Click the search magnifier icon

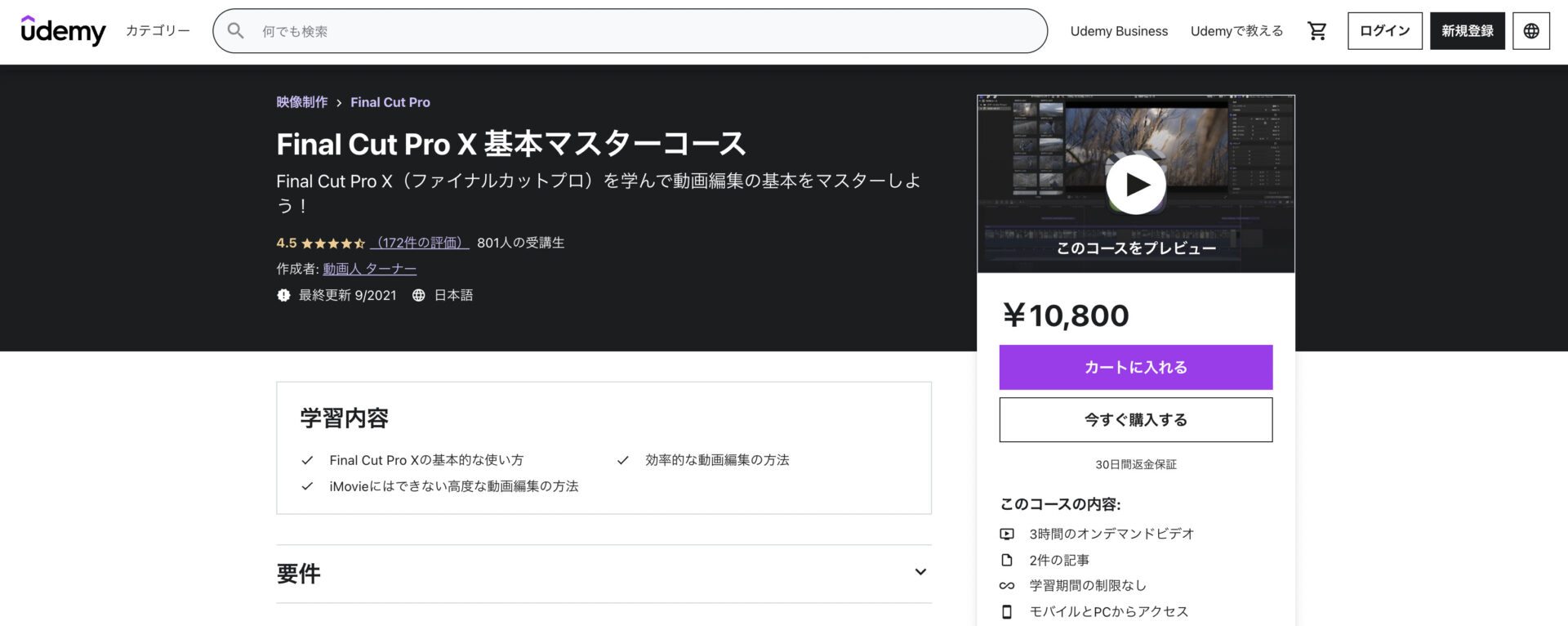click(x=236, y=31)
